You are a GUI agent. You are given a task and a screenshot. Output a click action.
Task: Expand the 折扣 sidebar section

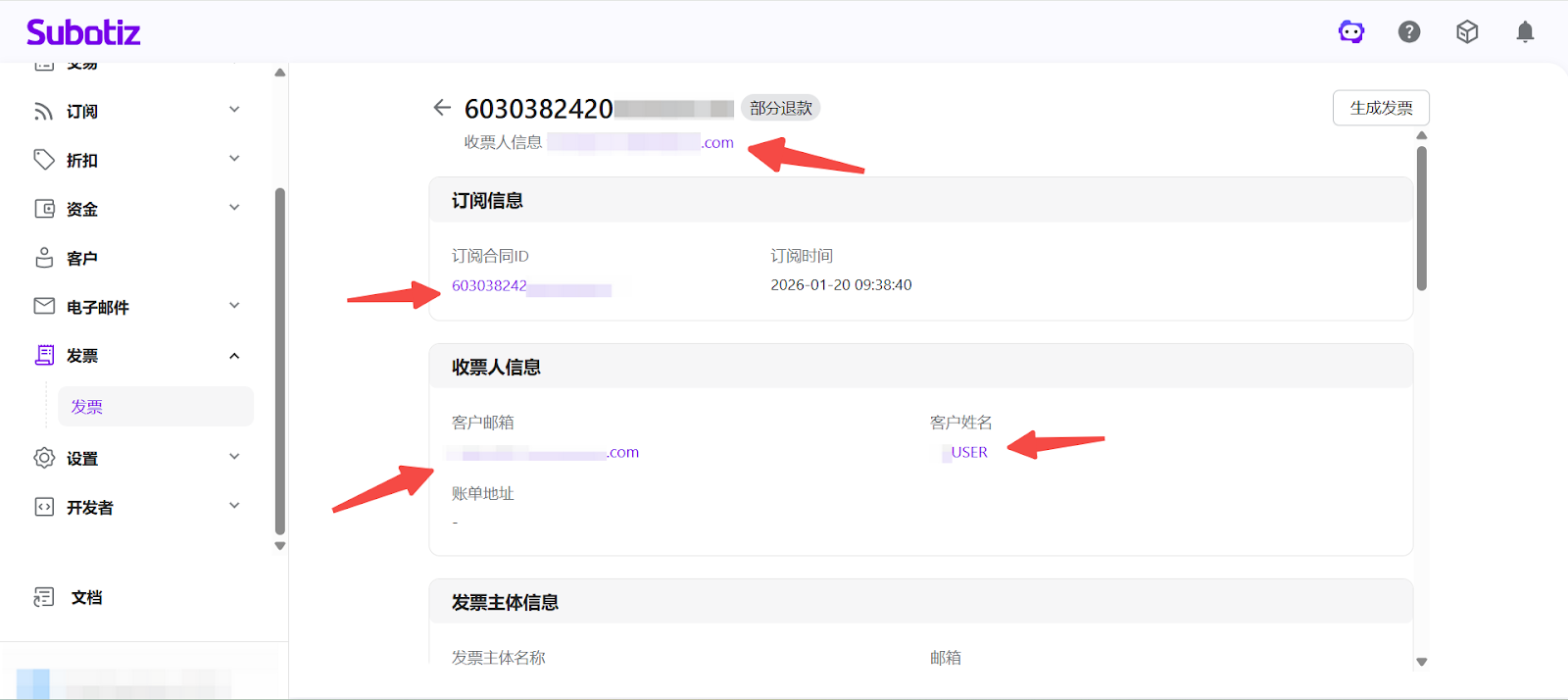pyautogui.click(x=234, y=159)
